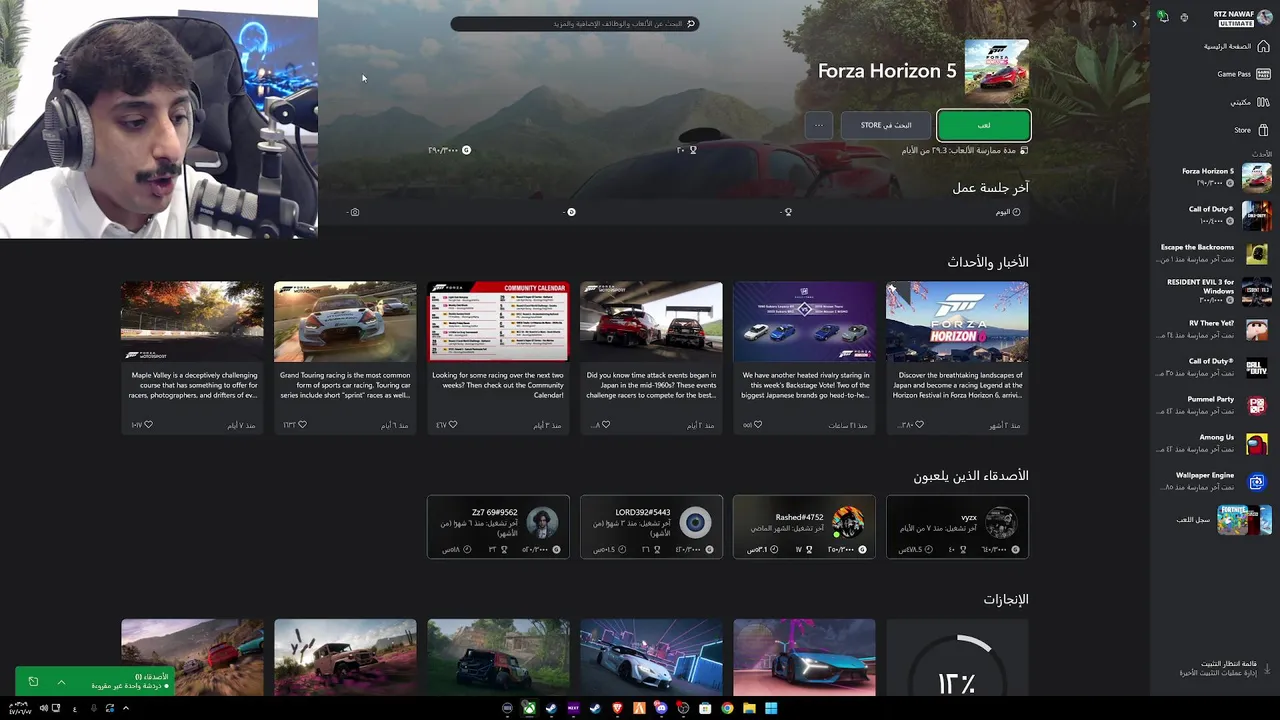
Task: Click the search games input field
Action: 575,23
